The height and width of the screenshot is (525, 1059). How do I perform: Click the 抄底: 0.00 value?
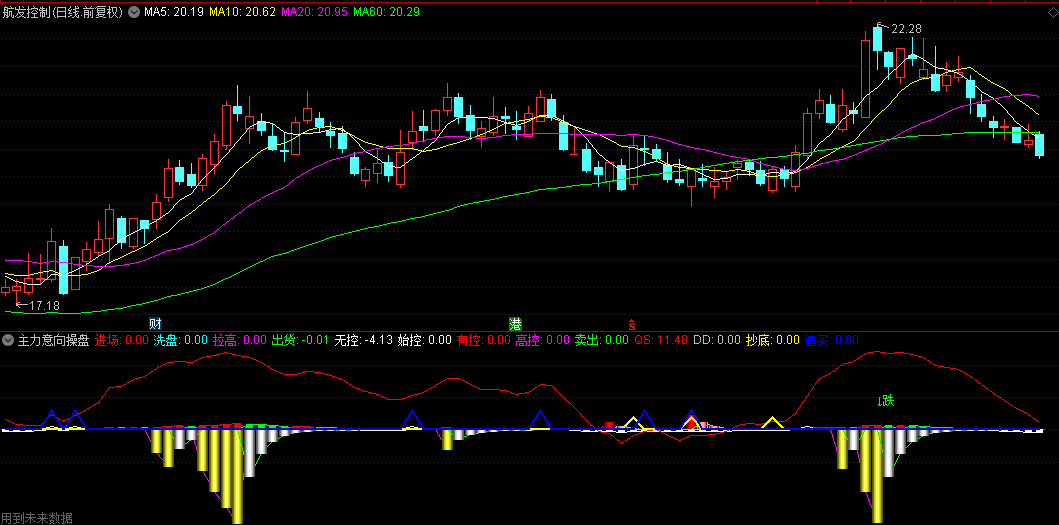pyautogui.click(x=773, y=340)
